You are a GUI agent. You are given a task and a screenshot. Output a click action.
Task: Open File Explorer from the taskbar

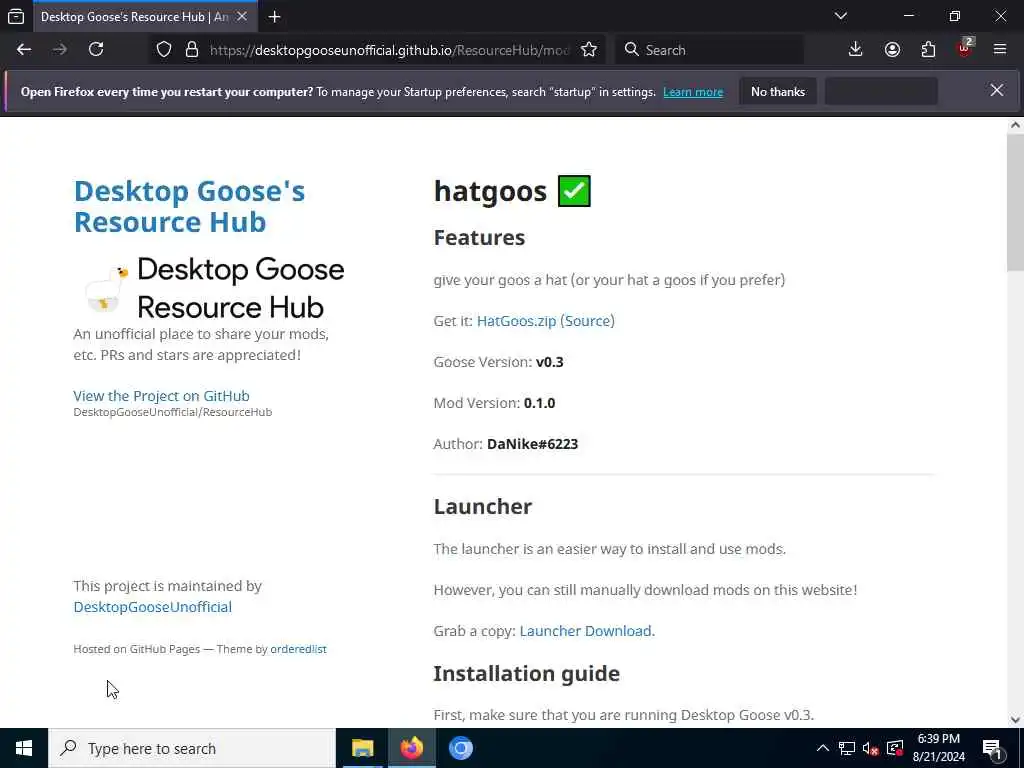click(362, 748)
